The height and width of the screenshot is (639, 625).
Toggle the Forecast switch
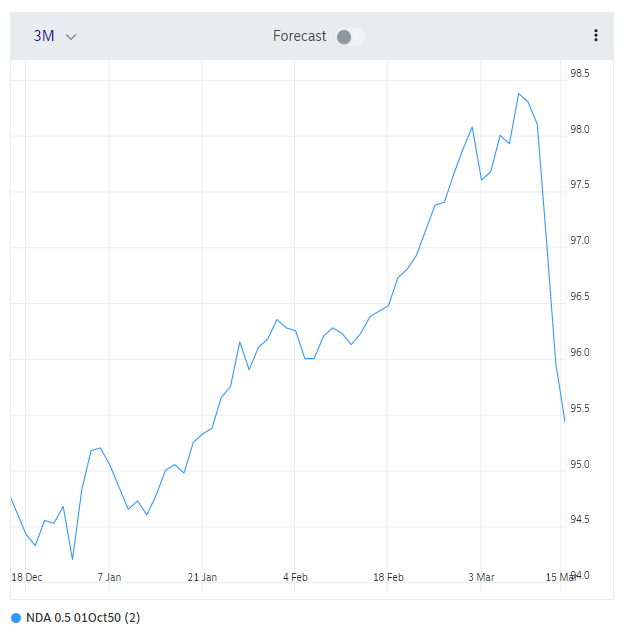[350, 37]
